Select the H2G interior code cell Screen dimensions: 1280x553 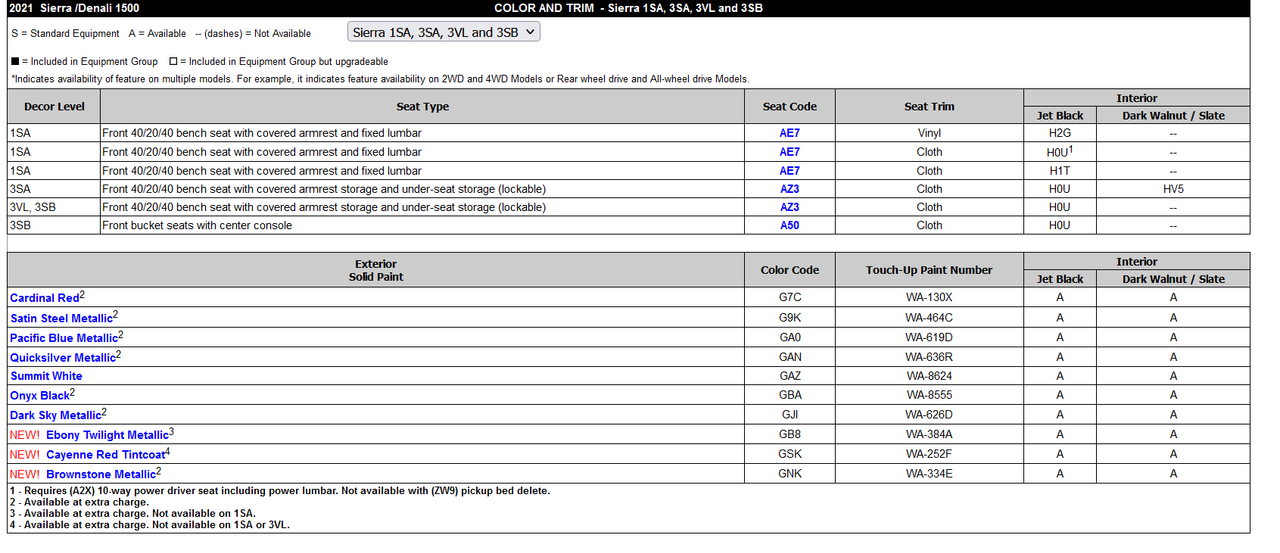coord(1060,133)
